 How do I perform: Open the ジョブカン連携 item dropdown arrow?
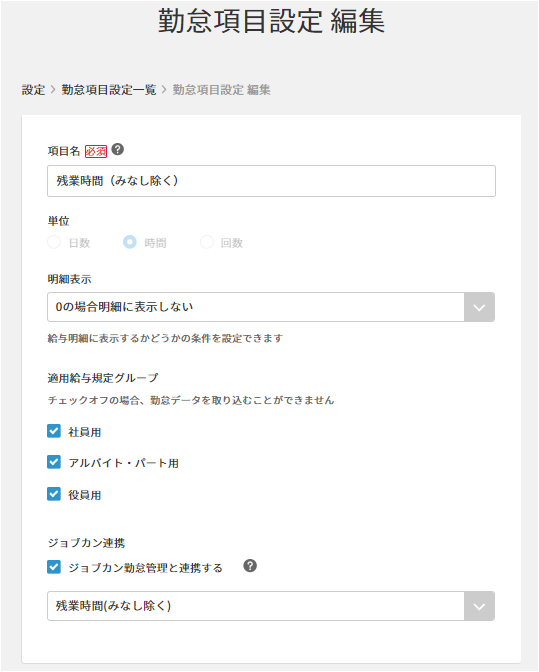coord(479,606)
